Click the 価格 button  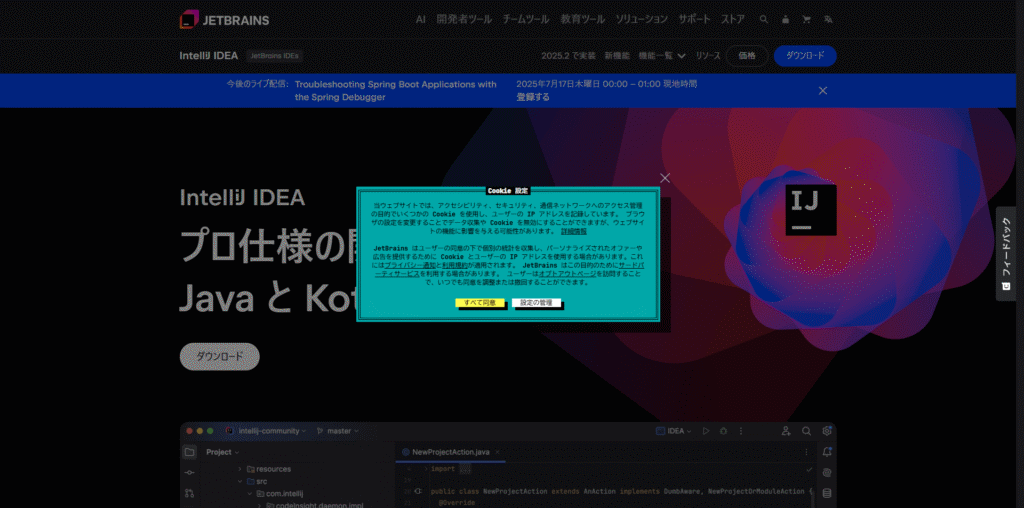[x=747, y=56]
